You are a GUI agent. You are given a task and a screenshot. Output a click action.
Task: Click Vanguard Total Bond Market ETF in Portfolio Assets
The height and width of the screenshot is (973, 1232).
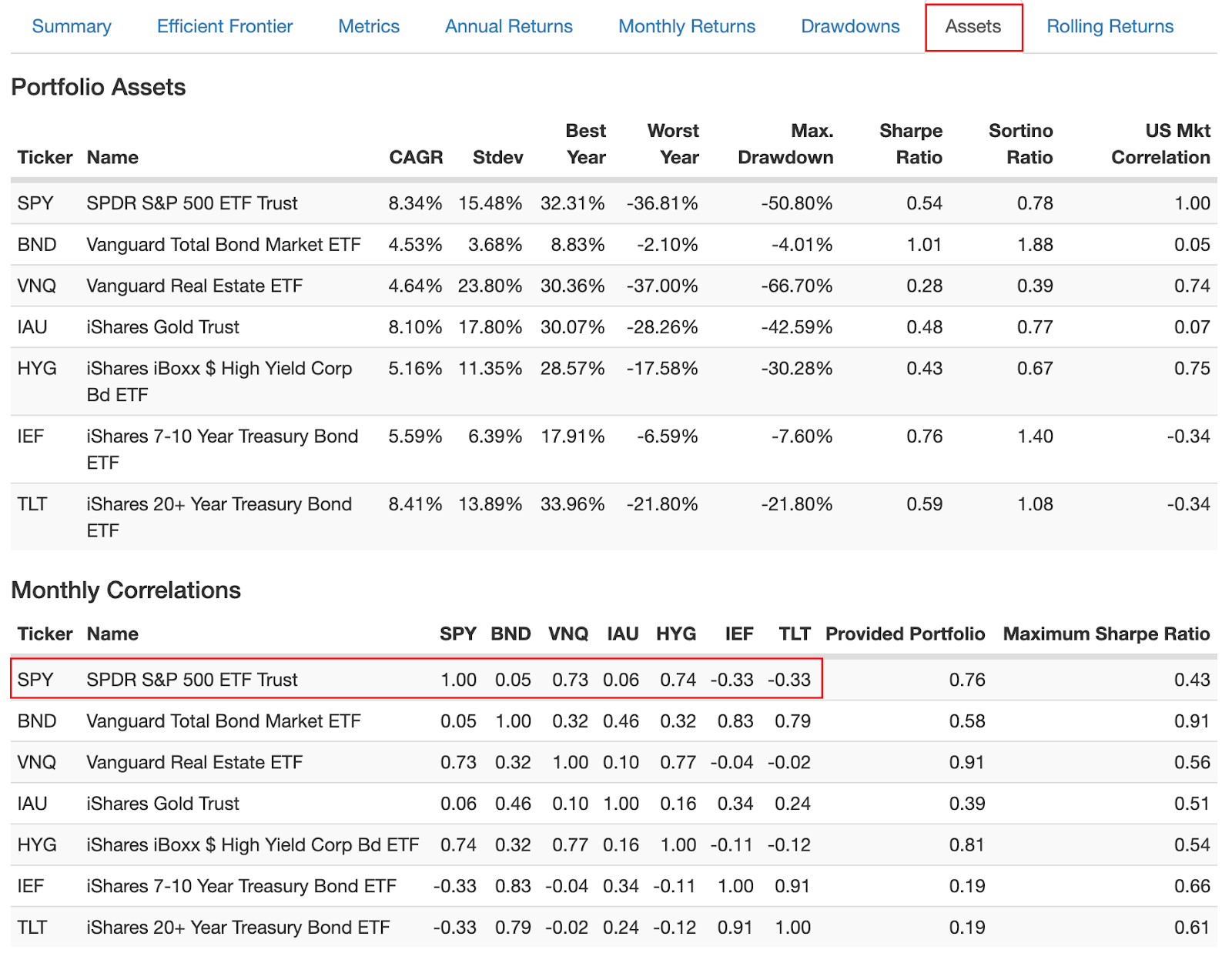(x=223, y=245)
